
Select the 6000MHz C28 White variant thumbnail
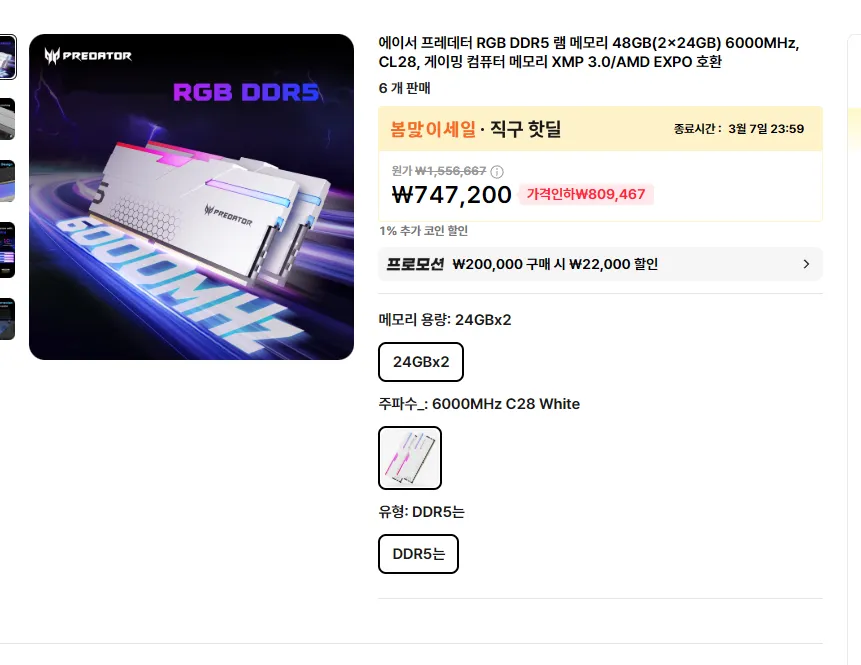409,457
